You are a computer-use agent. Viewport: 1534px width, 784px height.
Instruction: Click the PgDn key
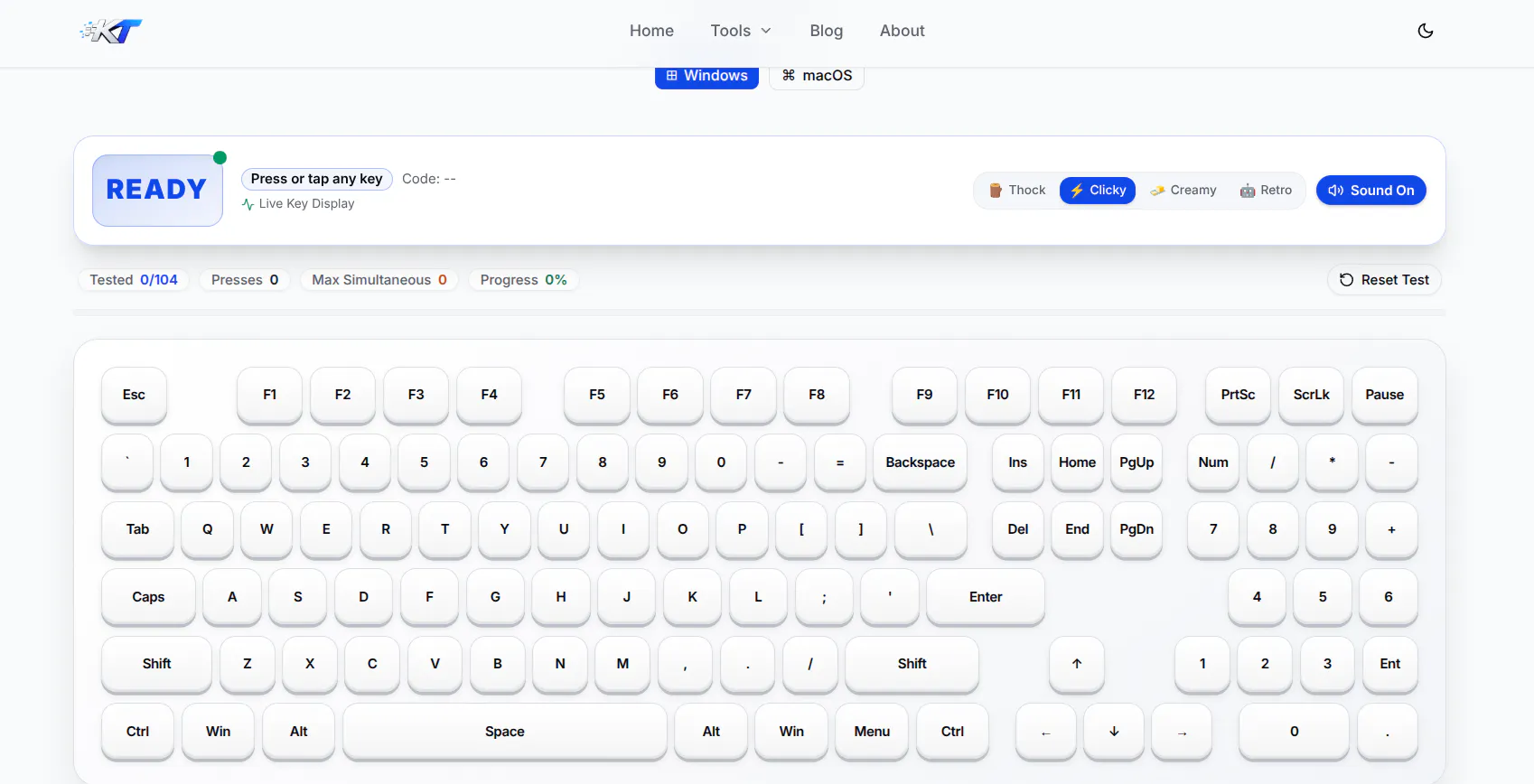point(1136,529)
